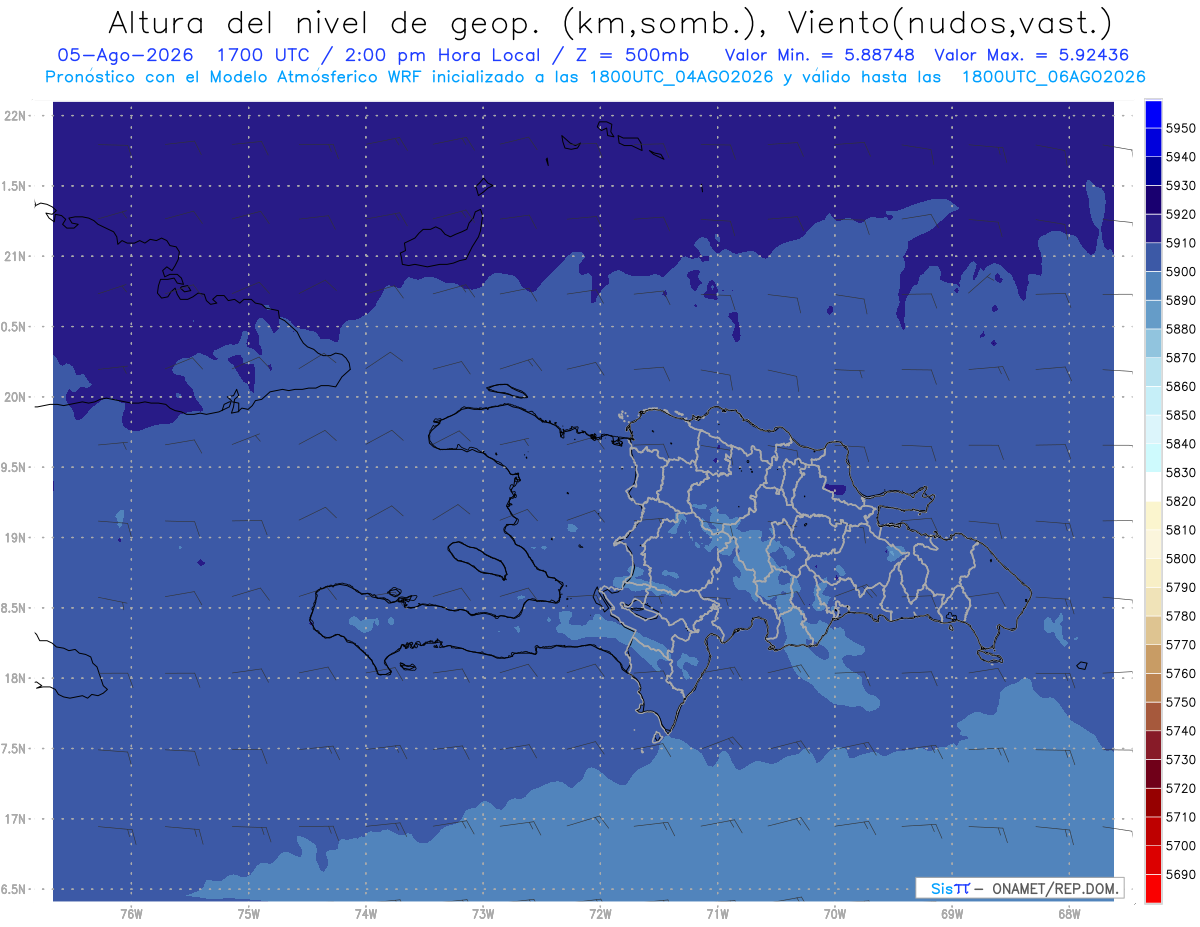Image resolution: width=1200 pixels, height=927 pixels.
Task: Click the '72W' longitude axis label
Action: (x=600, y=914)
